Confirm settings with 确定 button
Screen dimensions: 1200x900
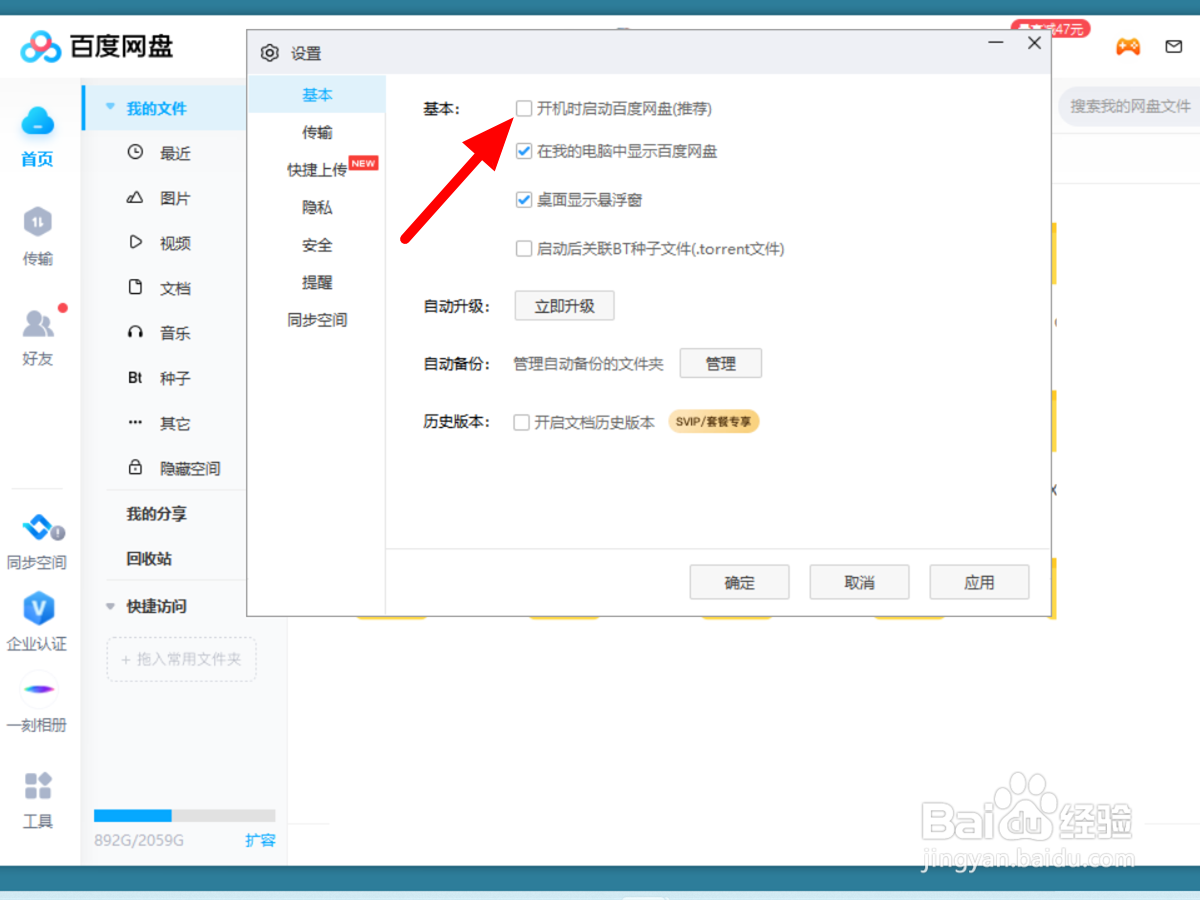click(740, 582)
